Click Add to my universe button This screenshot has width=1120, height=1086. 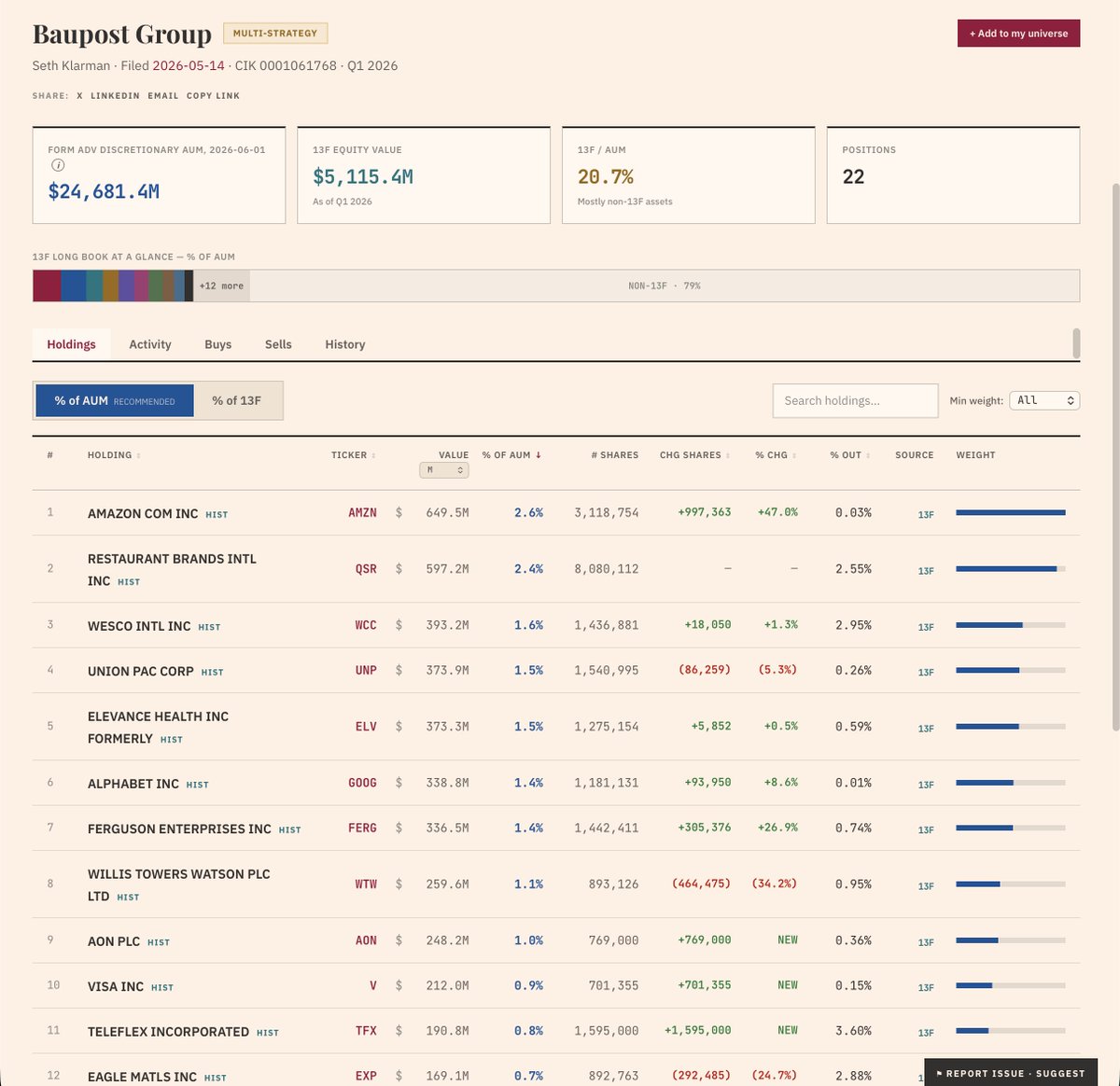pyautogui.click(x=1018, y=34)
